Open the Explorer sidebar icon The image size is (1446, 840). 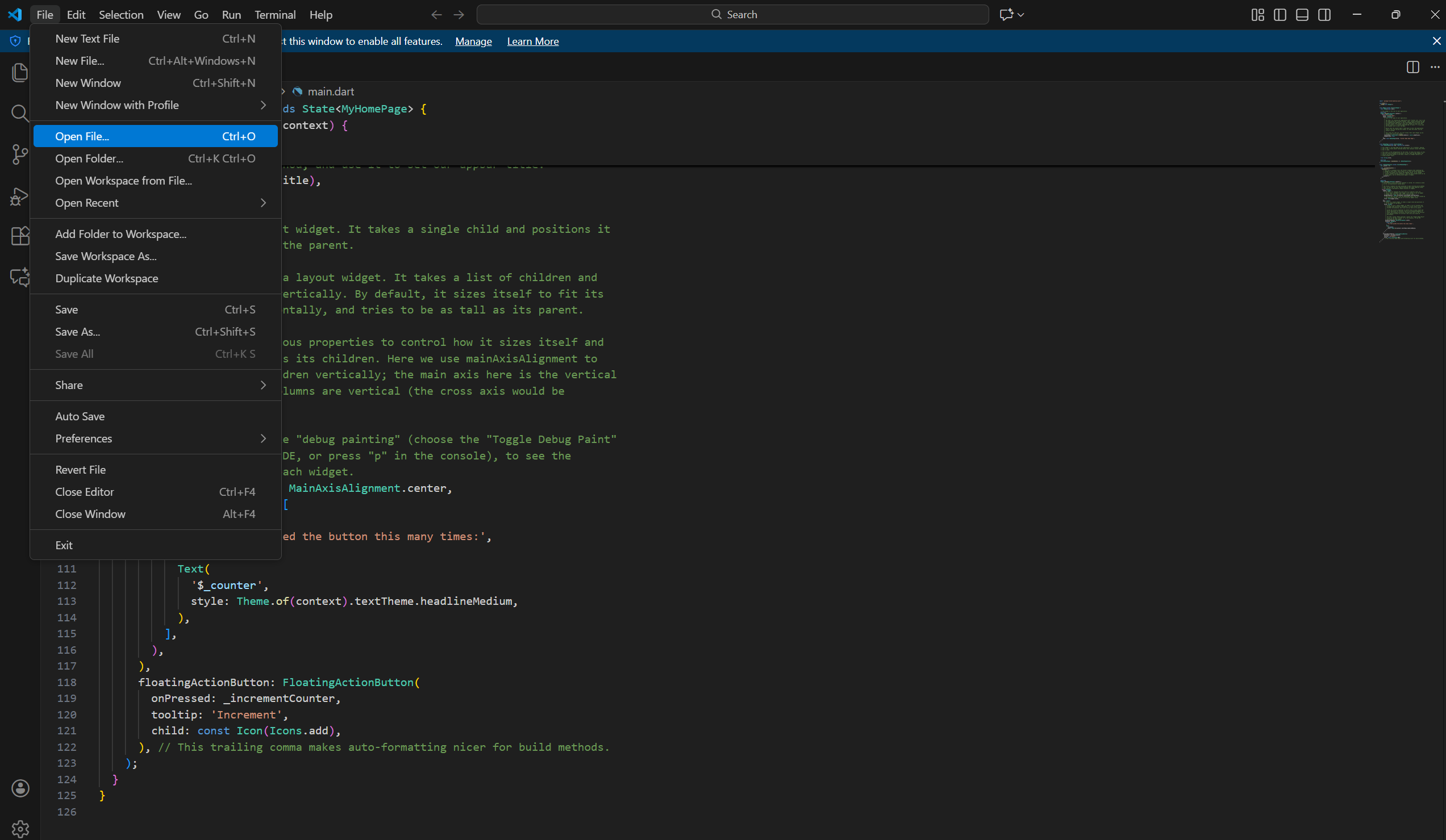[x=20, y=72]
